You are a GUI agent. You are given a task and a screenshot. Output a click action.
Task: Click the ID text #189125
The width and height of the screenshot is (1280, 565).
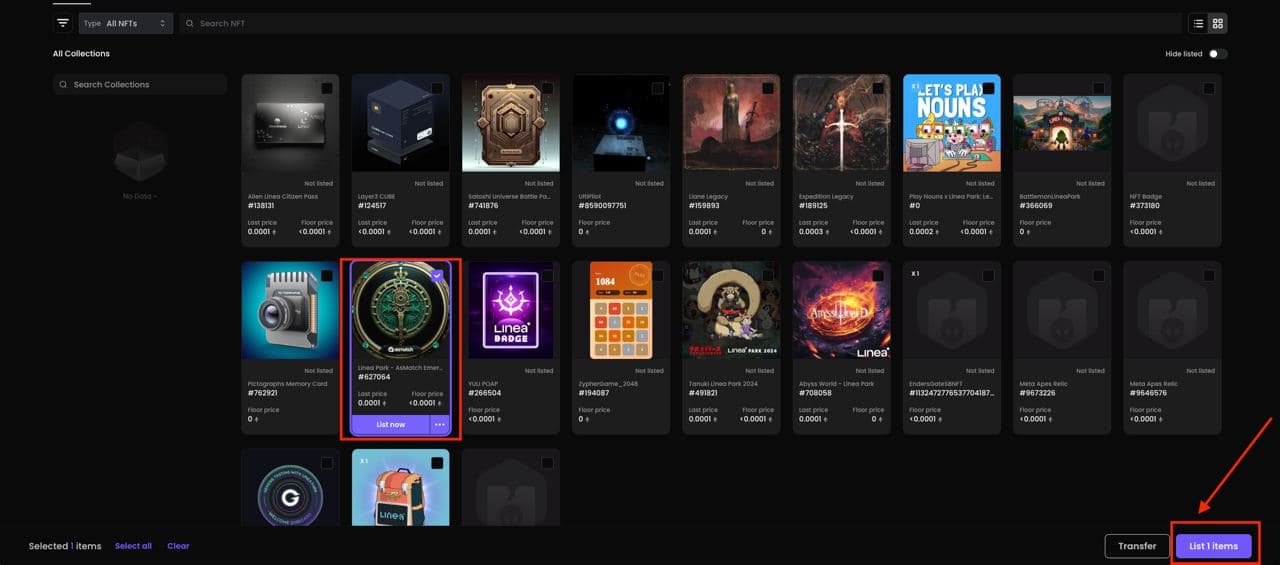coord(815,206)
